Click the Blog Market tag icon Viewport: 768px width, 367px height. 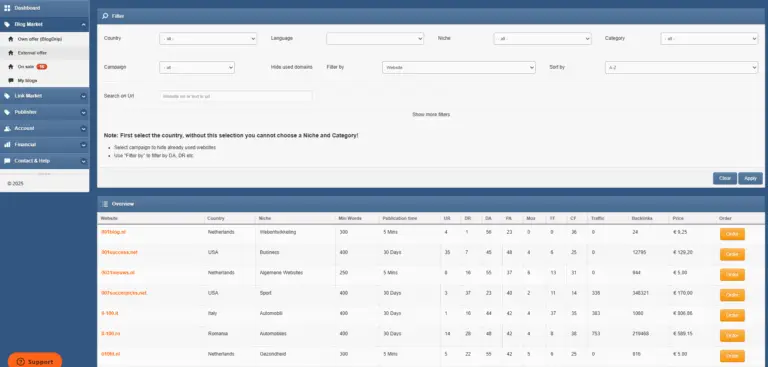click(7, 24)
